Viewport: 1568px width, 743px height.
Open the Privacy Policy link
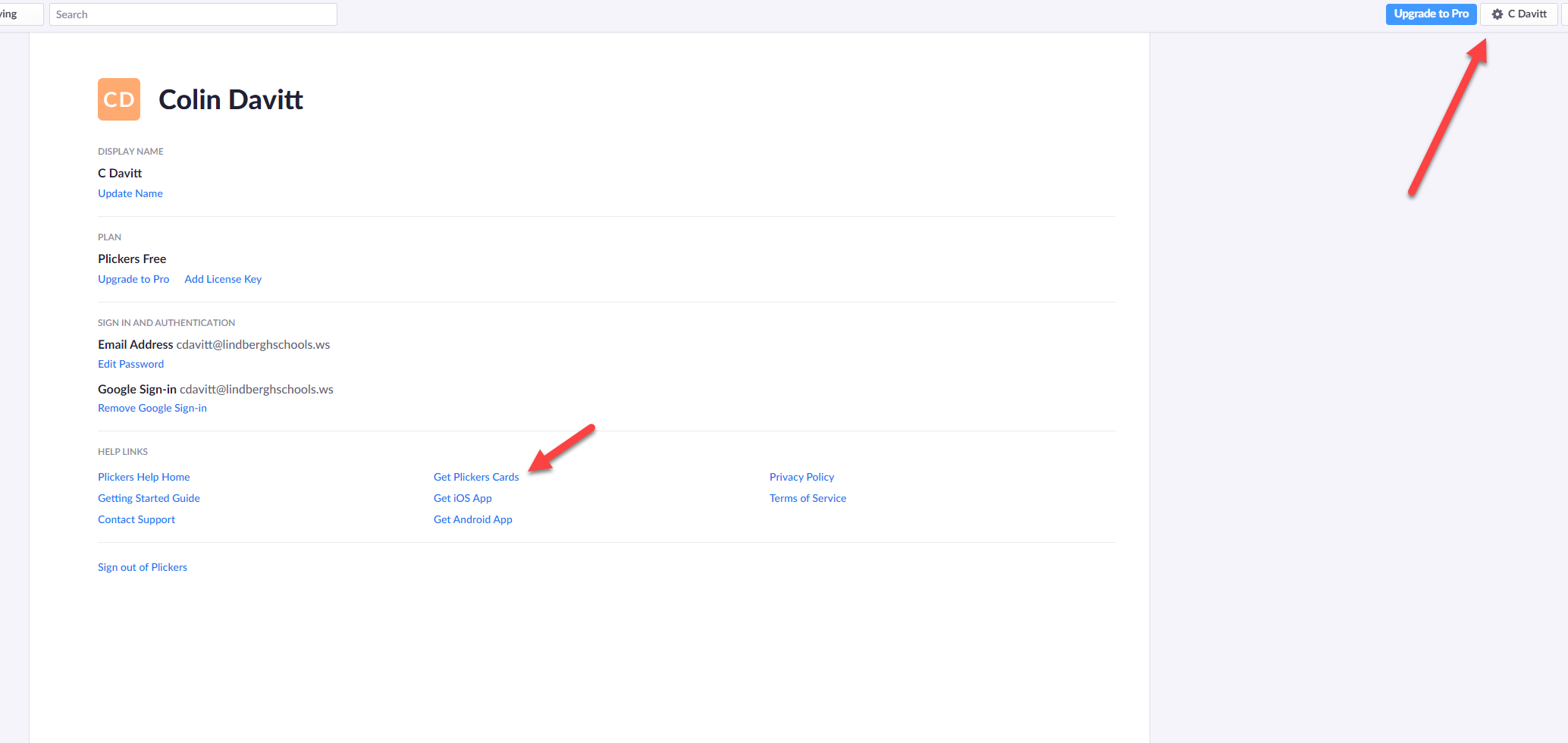pyautogui.click(x=801, y=477)
